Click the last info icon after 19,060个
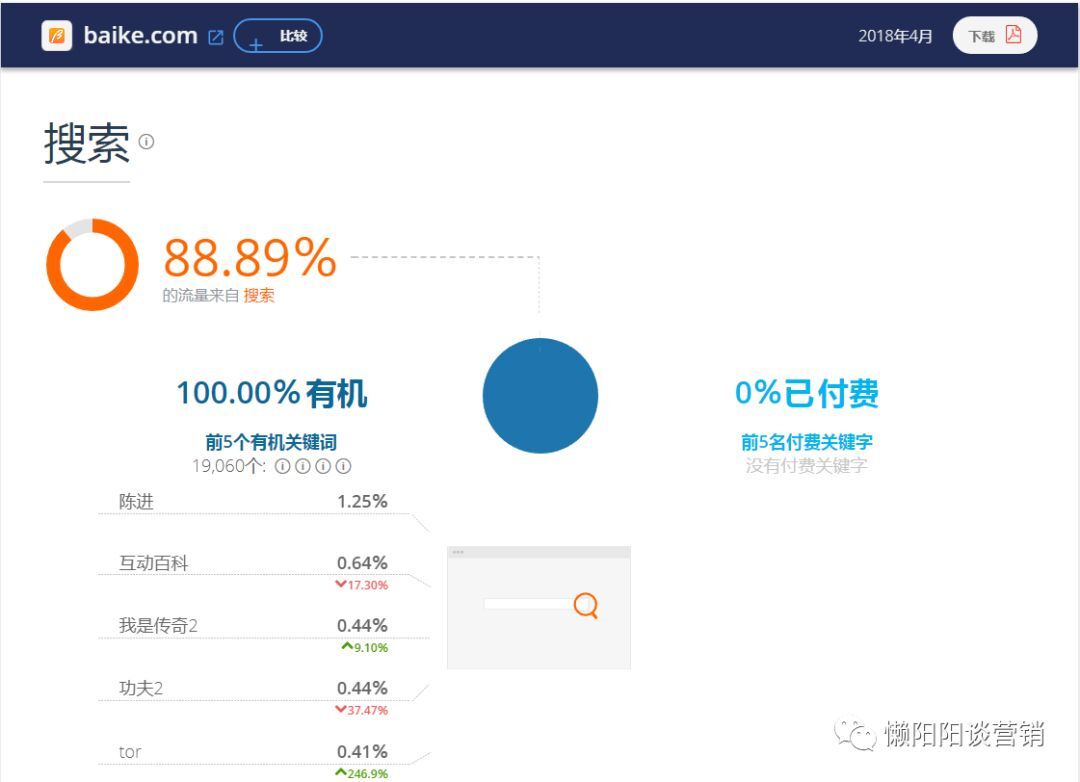The height and width of the screenshot is (782, 1080). (x=343, y=466)
